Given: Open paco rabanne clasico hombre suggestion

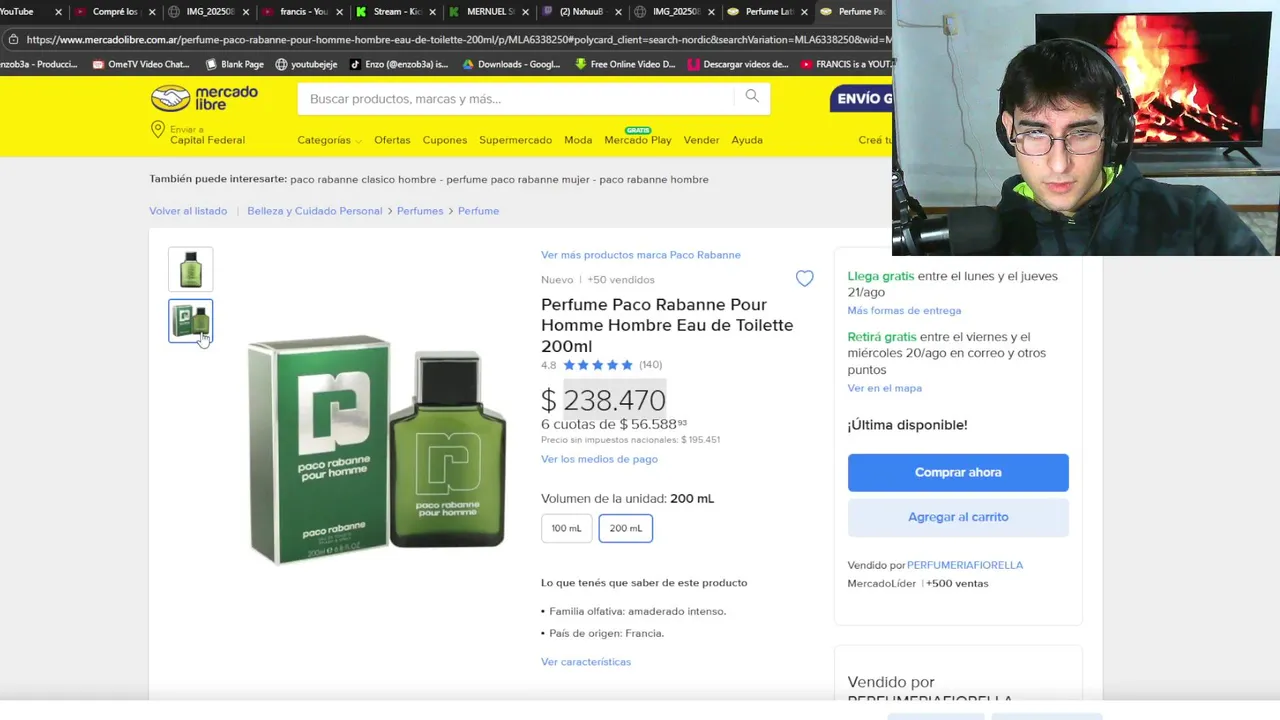Looking at the screenshot, I should coord(363,180).
